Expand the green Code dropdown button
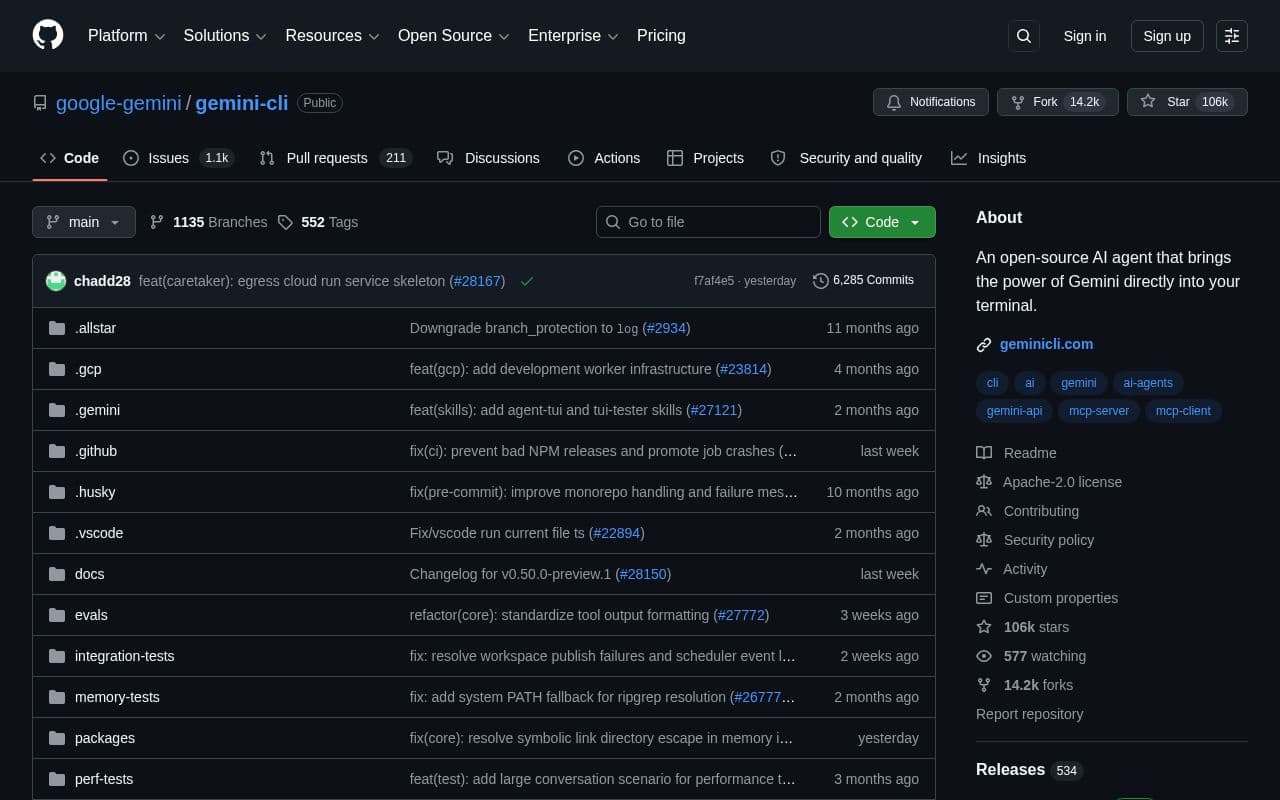The height and width of the screenshot is (800, 1280). click(x=882, y=222)
